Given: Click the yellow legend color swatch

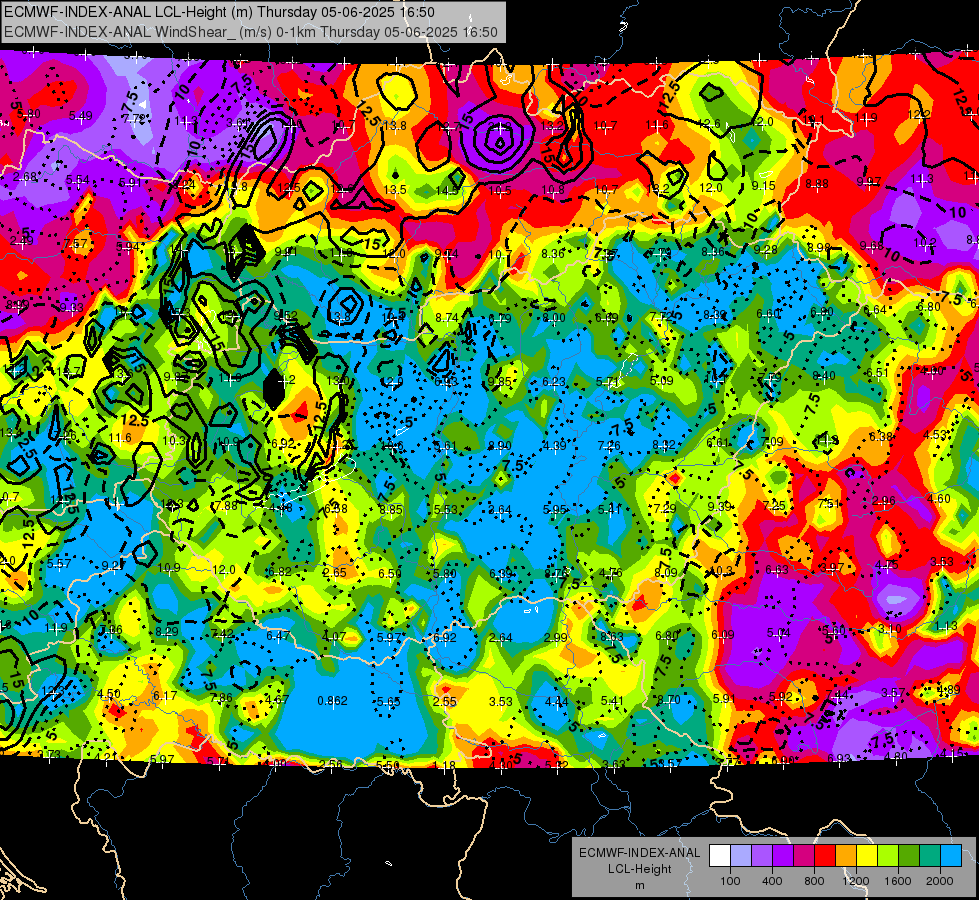Looking at the screenshot, I should 867,855.
